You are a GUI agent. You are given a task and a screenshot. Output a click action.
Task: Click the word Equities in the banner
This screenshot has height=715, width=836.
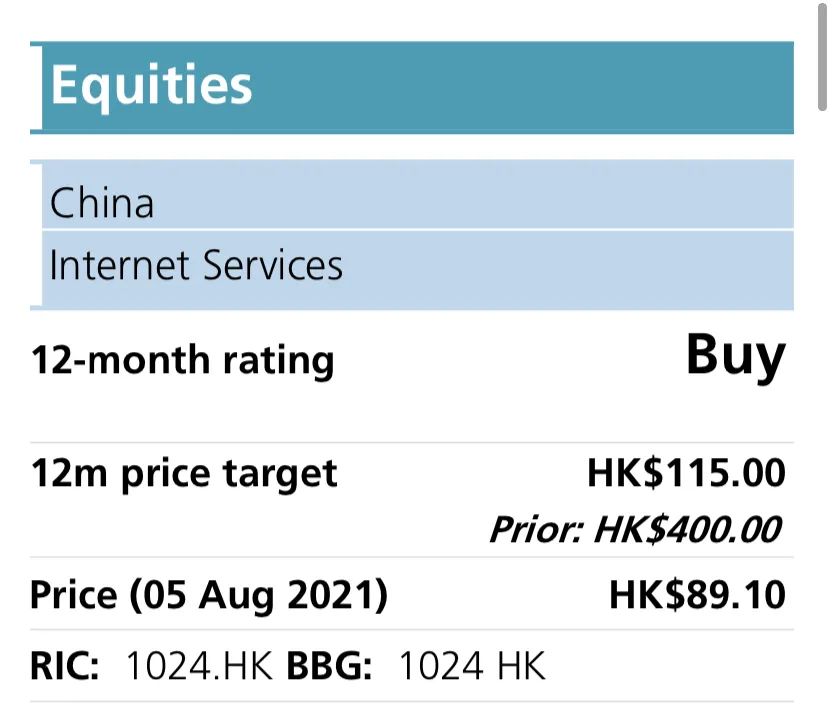(x=151, y=85)
